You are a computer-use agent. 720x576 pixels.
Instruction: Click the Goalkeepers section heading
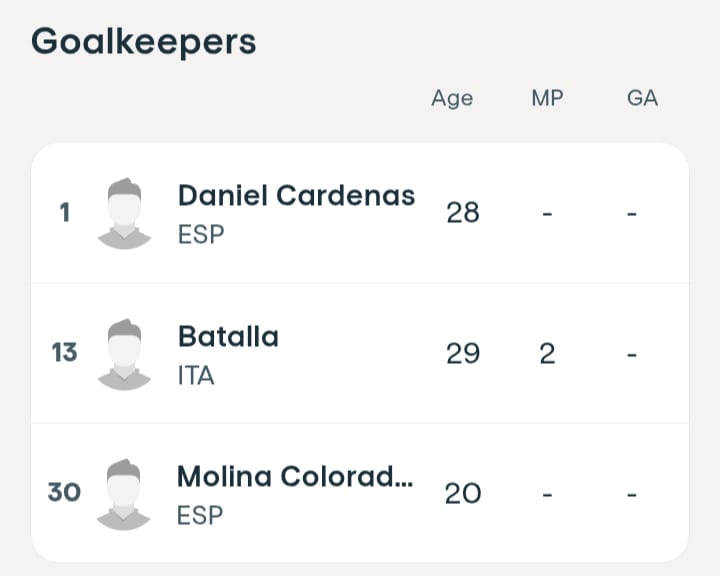tap(144, 42)
